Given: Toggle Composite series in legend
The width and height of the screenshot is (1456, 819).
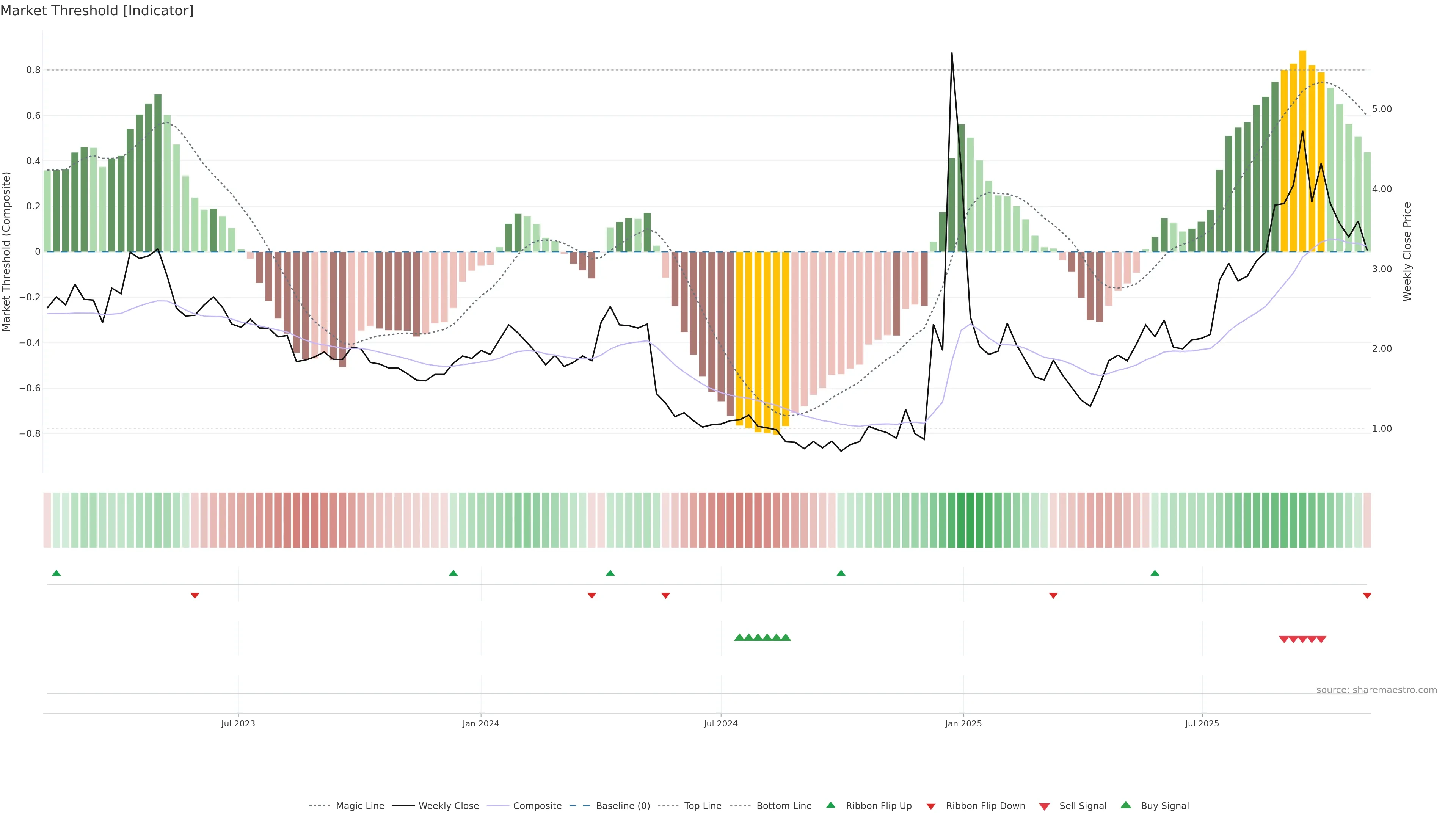Looking at the screenshot, I should click(537, 806).
